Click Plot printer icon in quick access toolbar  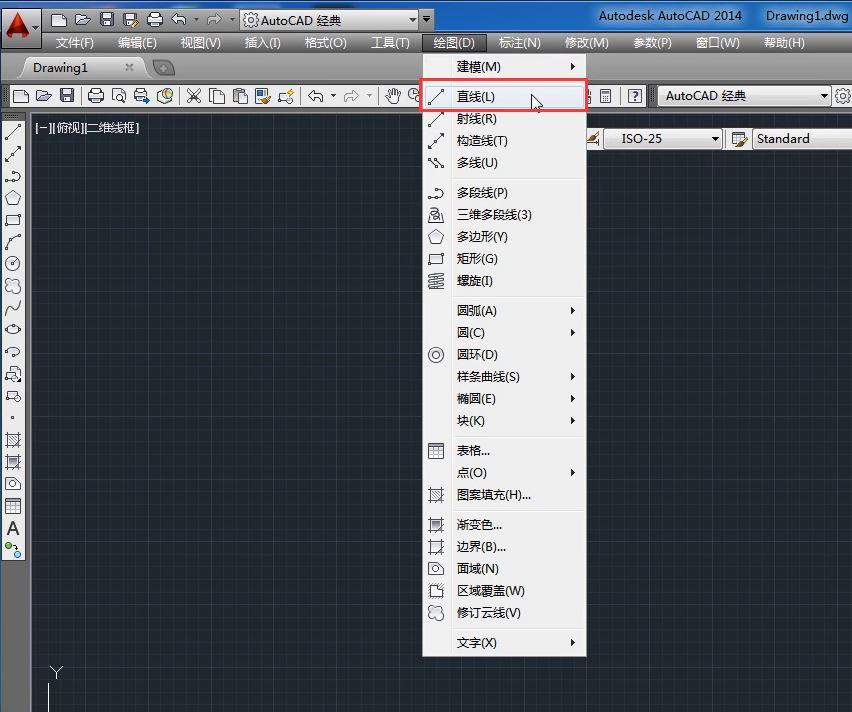(x=155, y=21)
